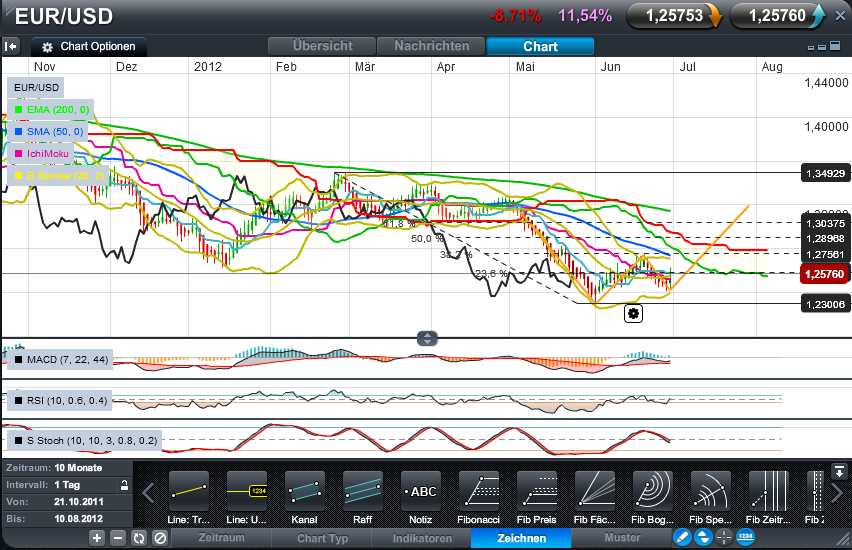Activate the blue pencil drawing mode icon

[x=682, y=538]
